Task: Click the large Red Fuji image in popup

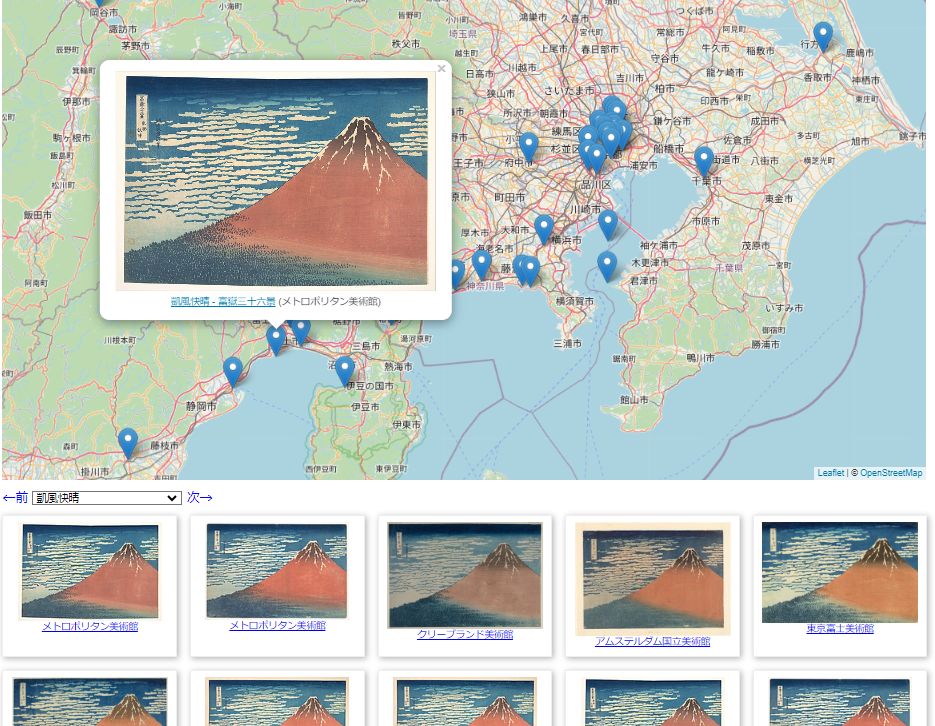Action: coord(276,181)
